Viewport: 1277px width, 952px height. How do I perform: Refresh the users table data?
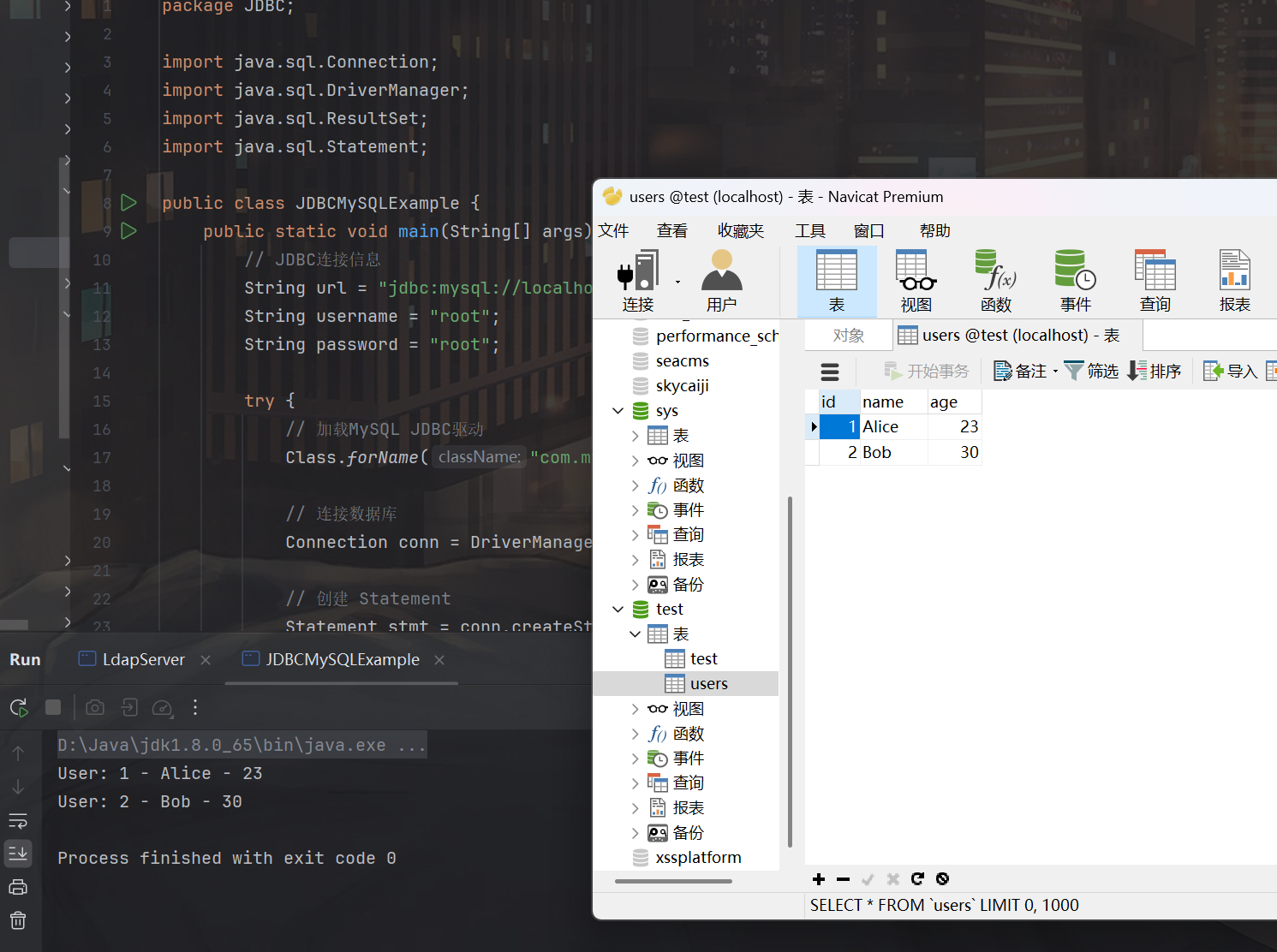point(917,879)
